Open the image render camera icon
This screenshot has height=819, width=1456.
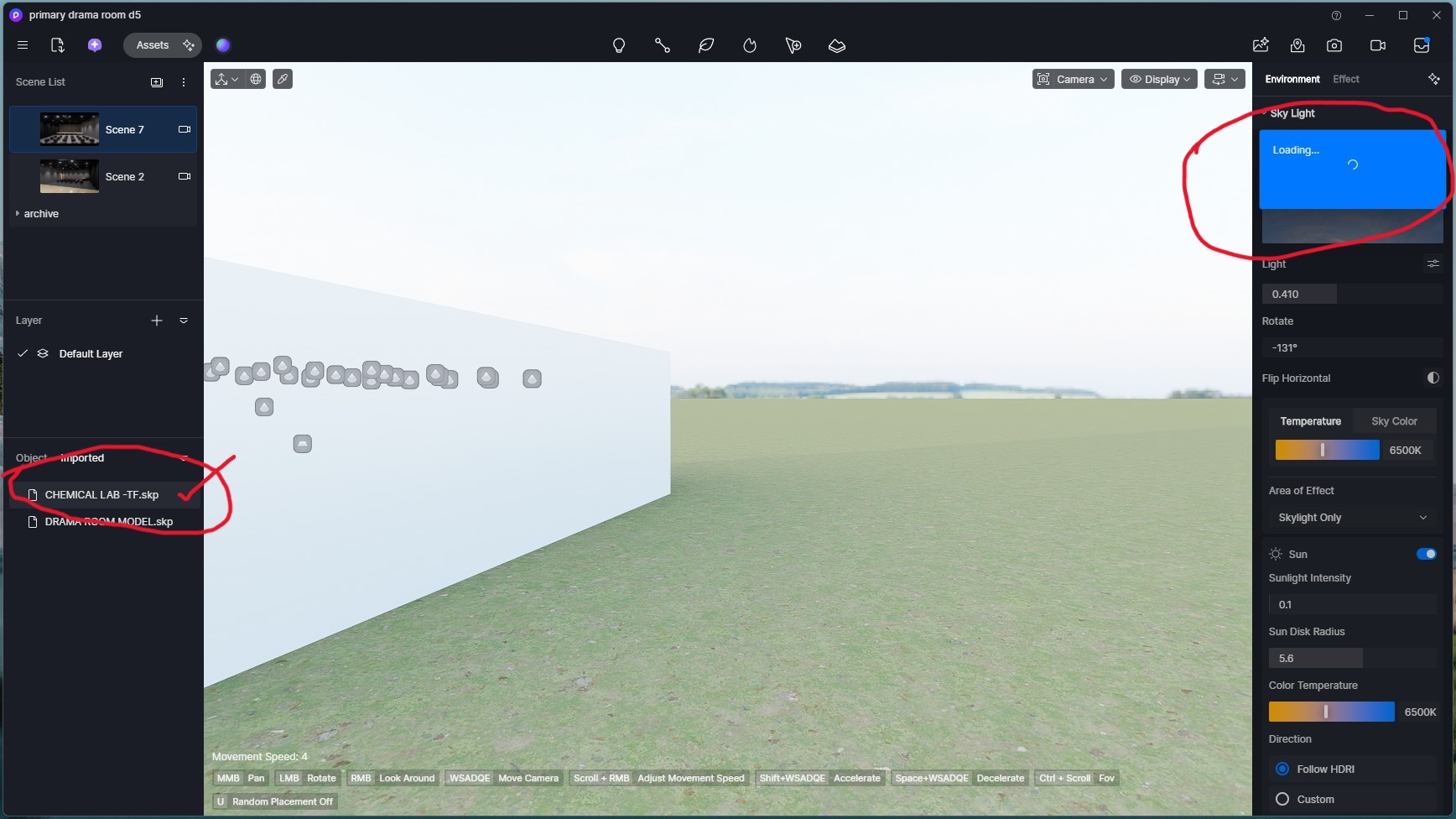point(1334,45)
